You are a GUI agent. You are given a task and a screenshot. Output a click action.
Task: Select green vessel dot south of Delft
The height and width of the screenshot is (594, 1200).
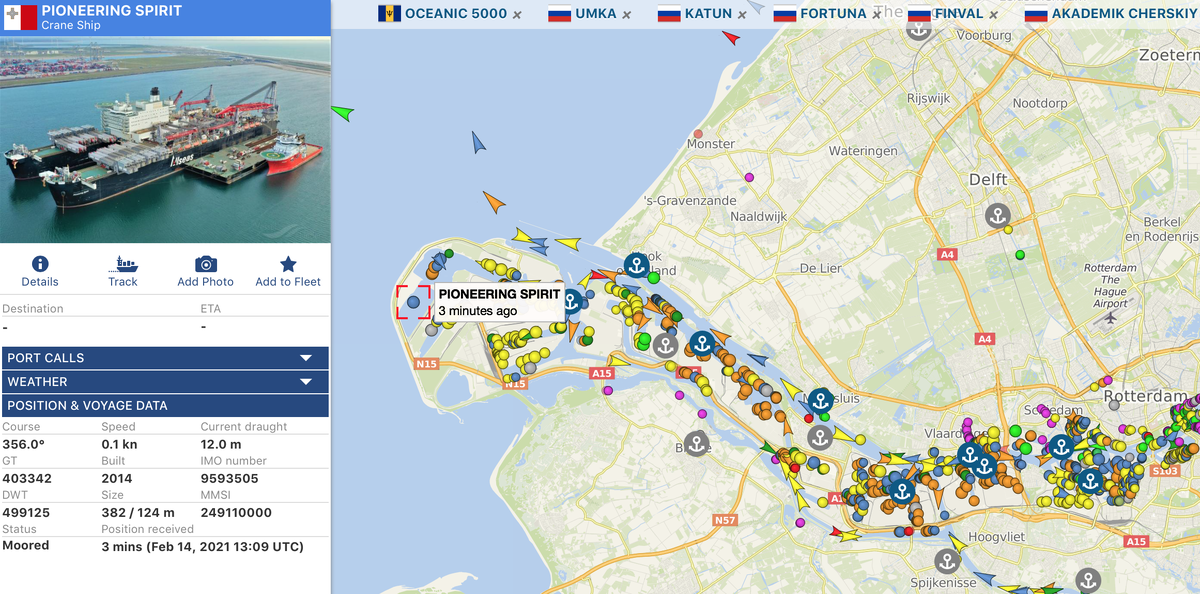pyautogui.click(x=1020, y=255)
